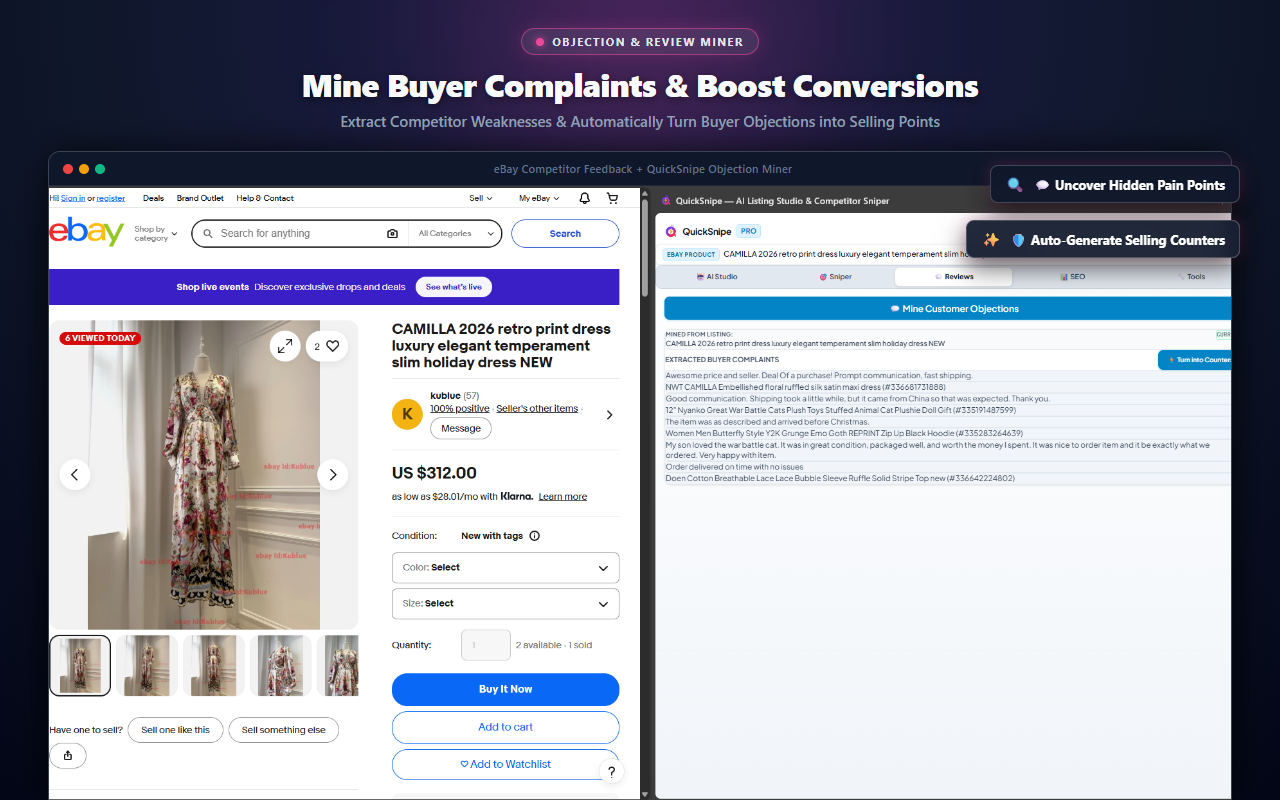Open eBay notifications bell icon

click(x=585, y=198)
